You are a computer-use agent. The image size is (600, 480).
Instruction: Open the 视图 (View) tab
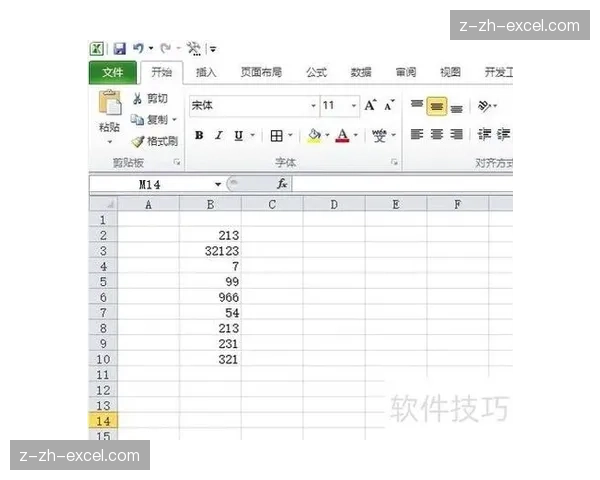(x=450, y=72)
